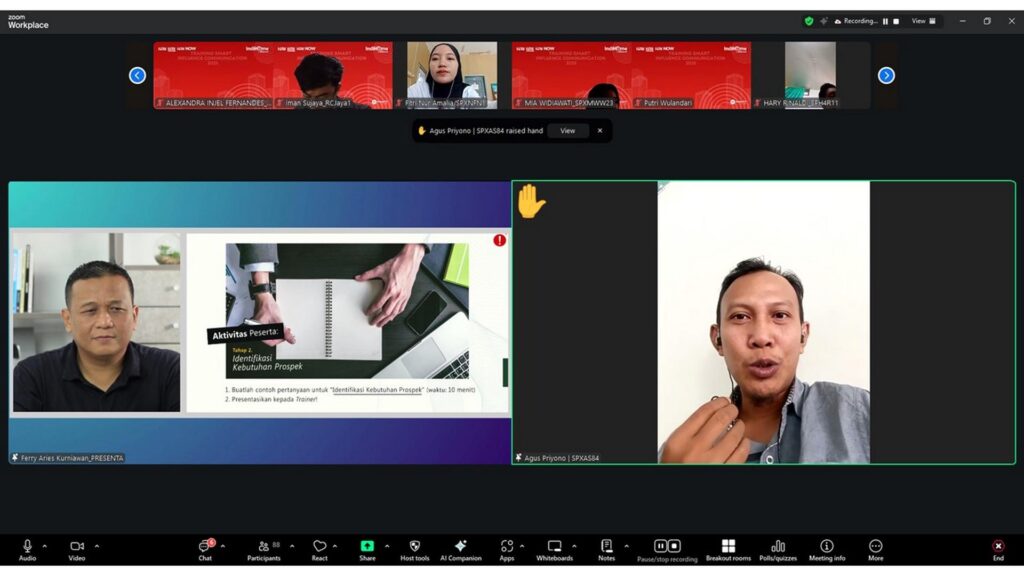The width and height of the screenshot is (1024, 576).
Task: Pause recording using top bar pause icon
Action: [886, 21]
